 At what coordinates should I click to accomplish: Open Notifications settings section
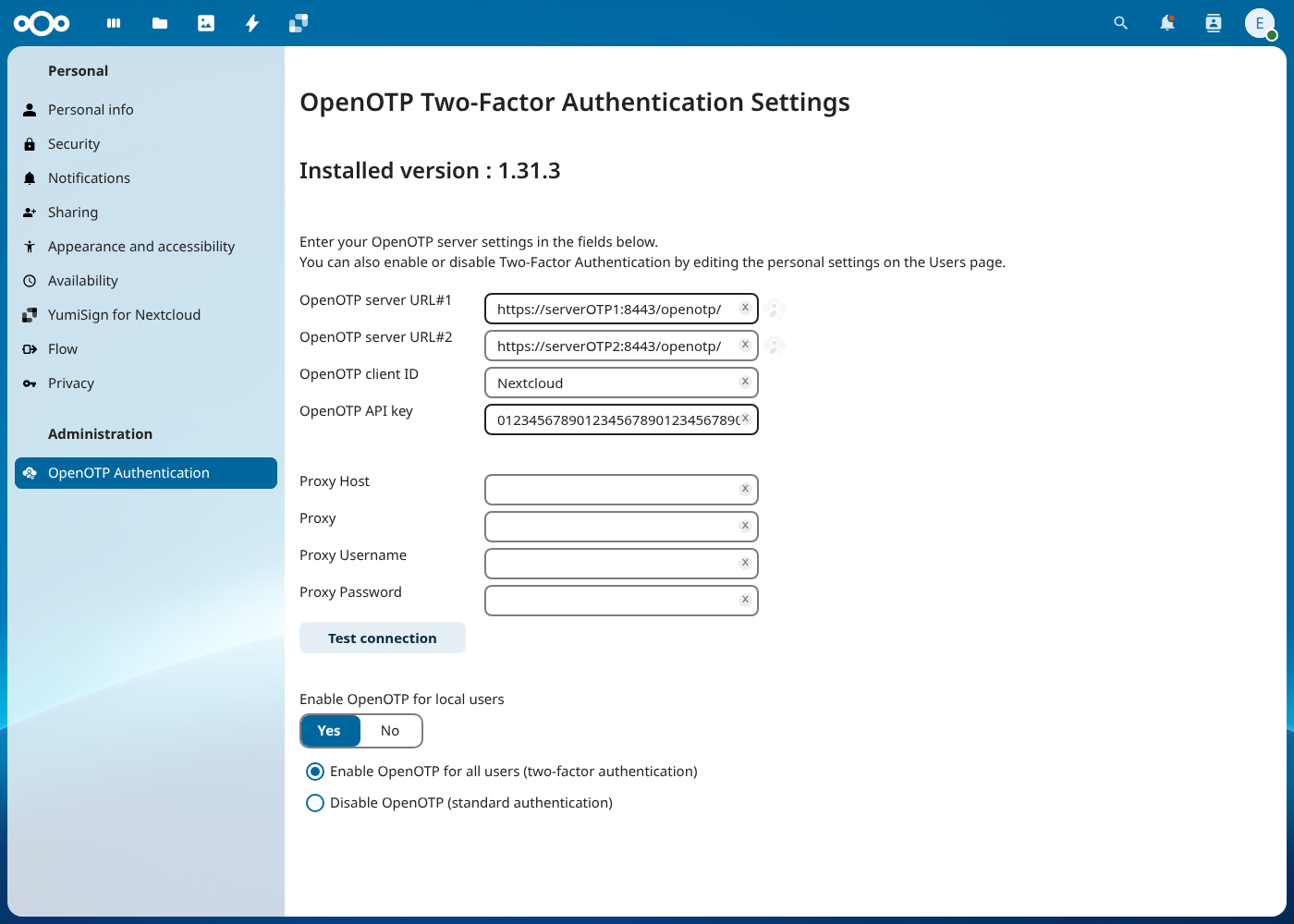point(146,178)
